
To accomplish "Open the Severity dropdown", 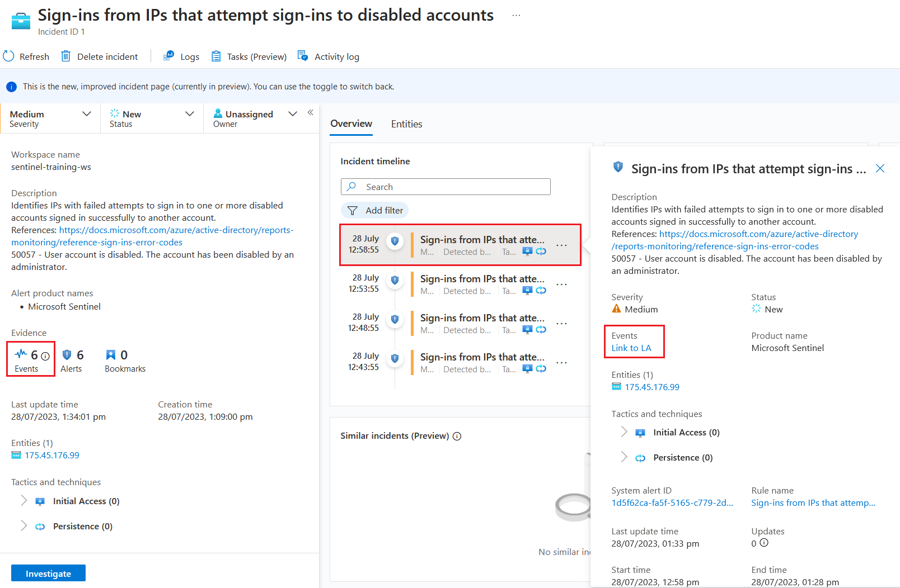I will coord(86,115).
